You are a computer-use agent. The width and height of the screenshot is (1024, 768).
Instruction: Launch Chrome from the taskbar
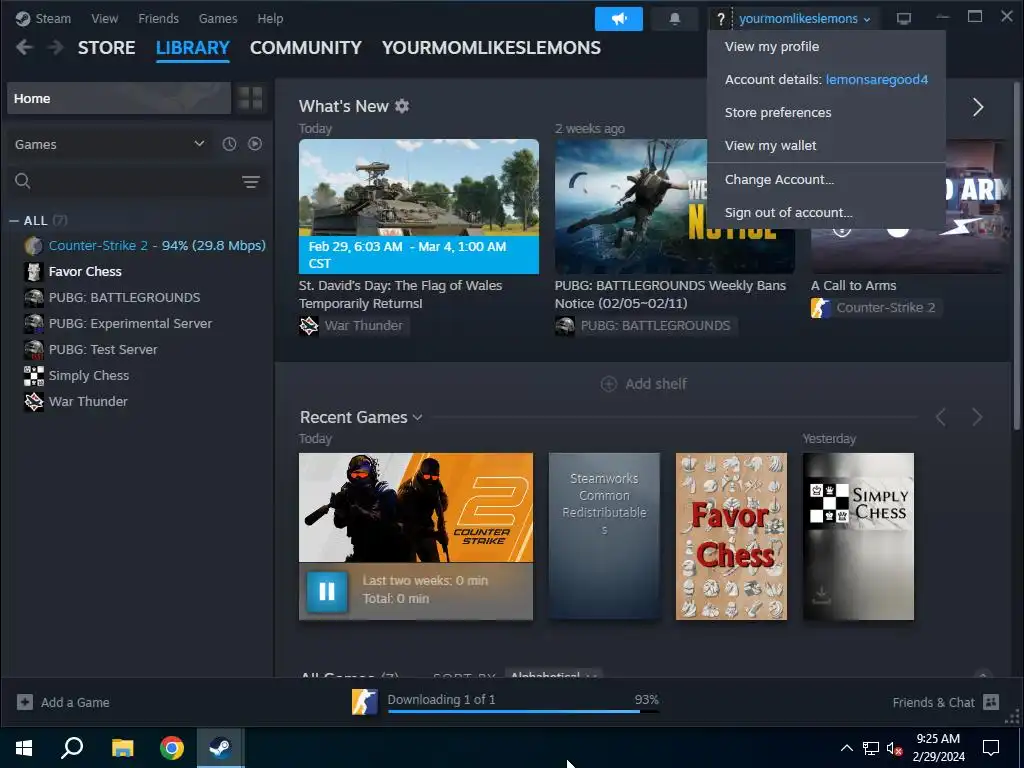(172, 748)
